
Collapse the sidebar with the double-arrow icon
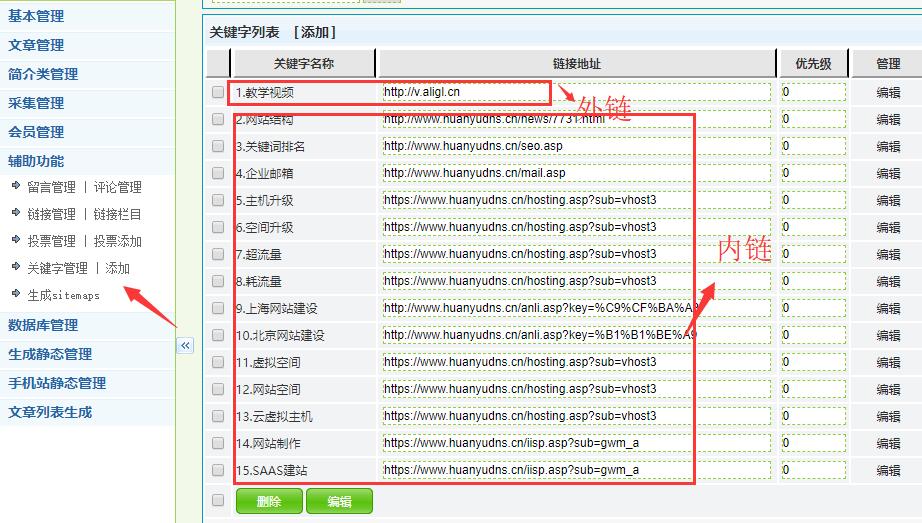(185, 345)
